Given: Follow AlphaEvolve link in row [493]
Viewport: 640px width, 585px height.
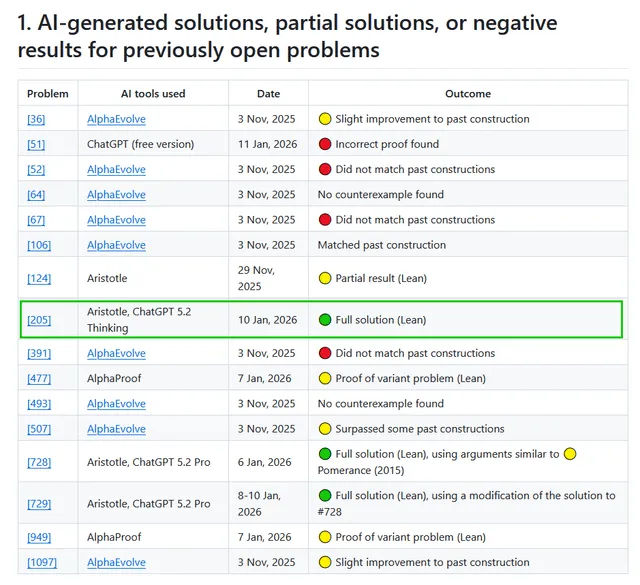Looking at the screenshot, I should pyautogui.click(x=116, y=404).
